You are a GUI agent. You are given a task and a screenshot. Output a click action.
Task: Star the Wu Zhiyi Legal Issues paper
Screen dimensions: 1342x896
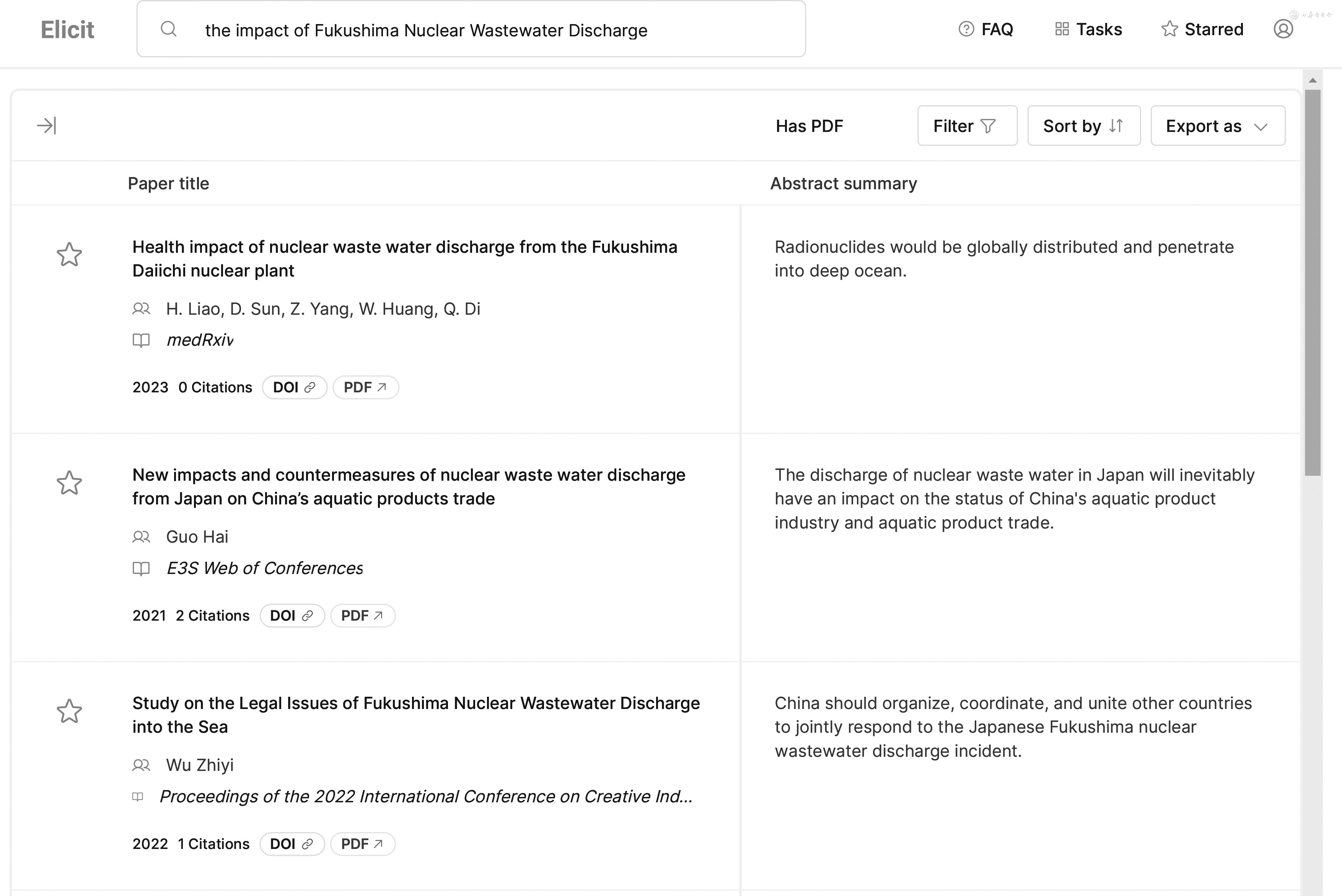click(x=69, y=711)
